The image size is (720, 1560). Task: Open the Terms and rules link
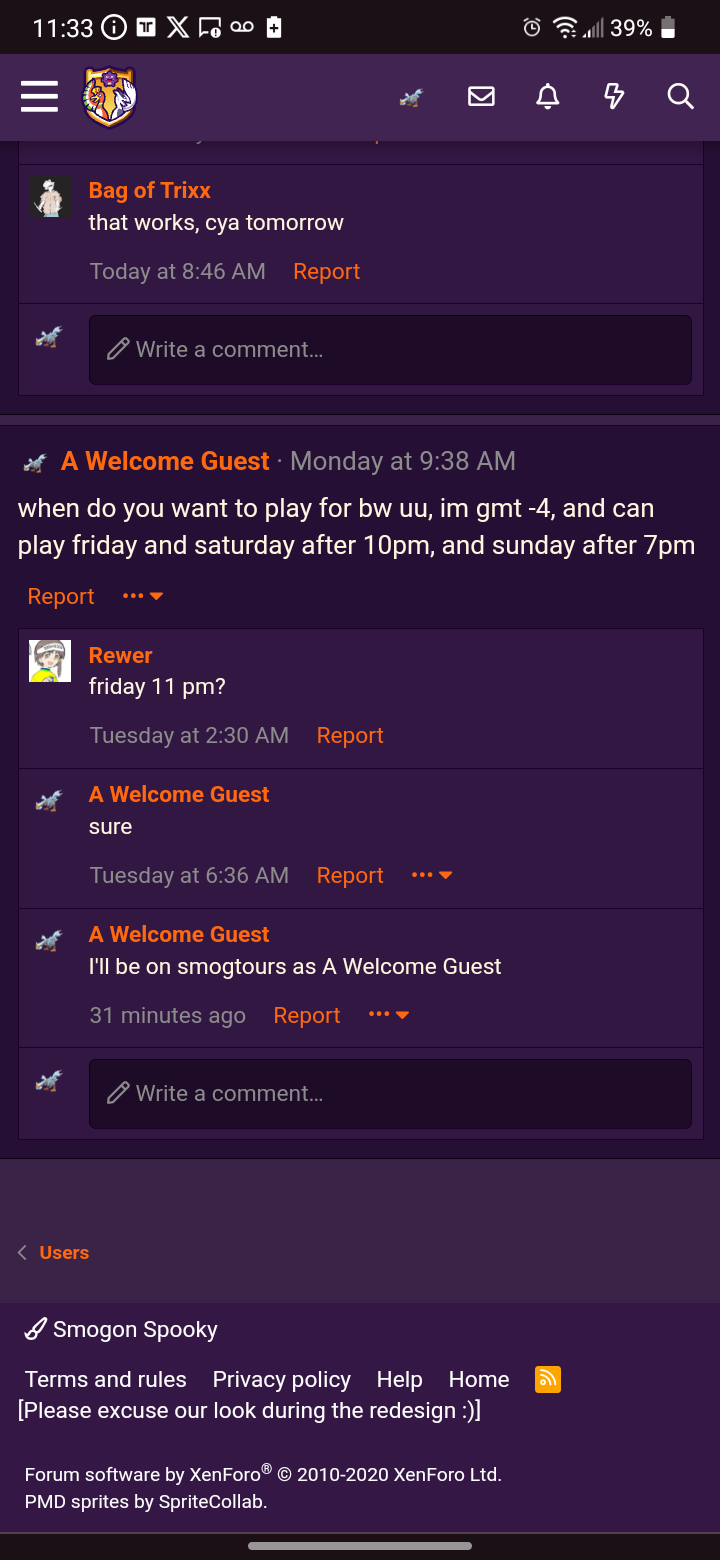105,1379
